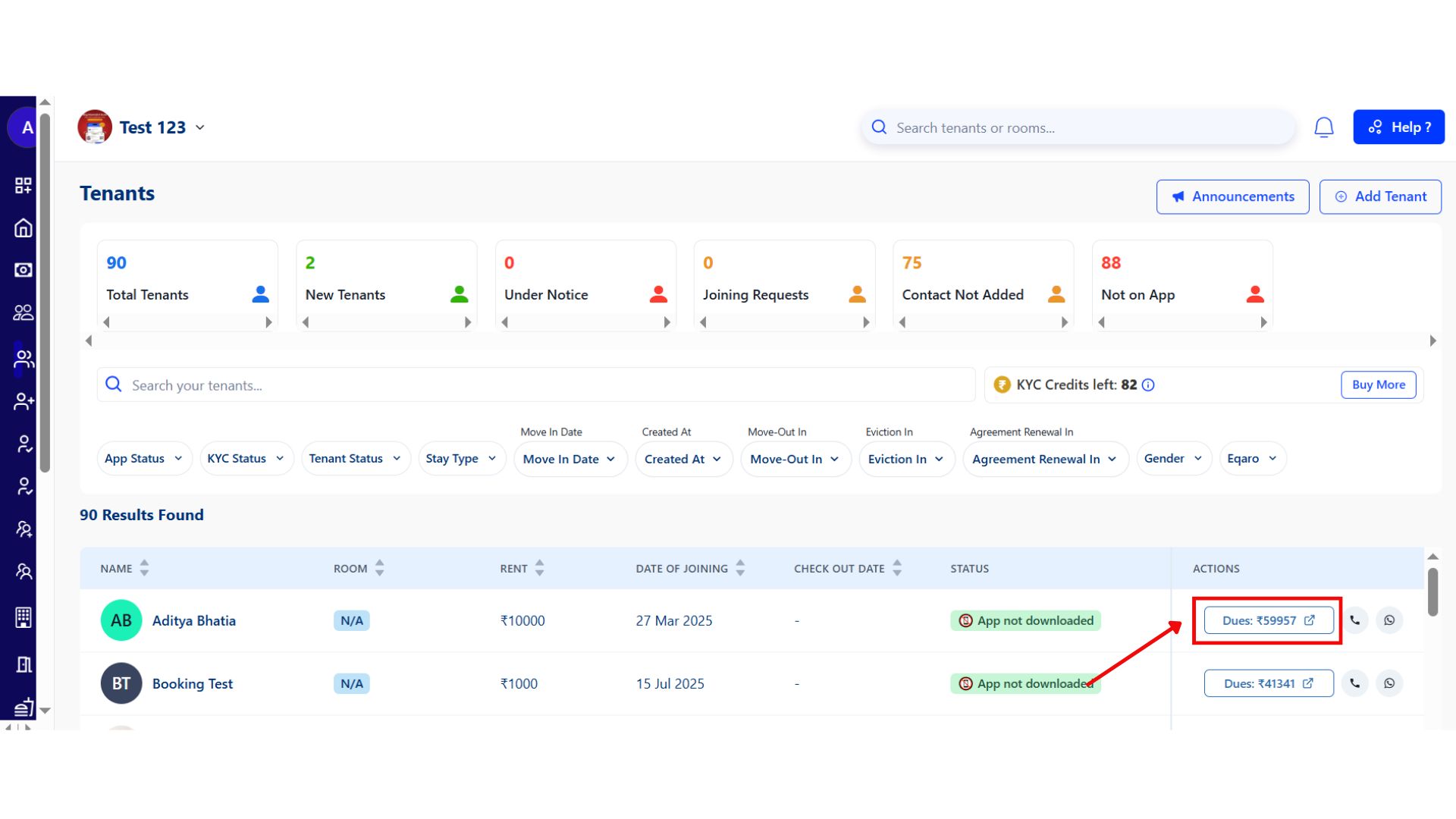Sort tenants by Name column
The height and width of the screenshot is (819, 1456).
tap(144, 568)
